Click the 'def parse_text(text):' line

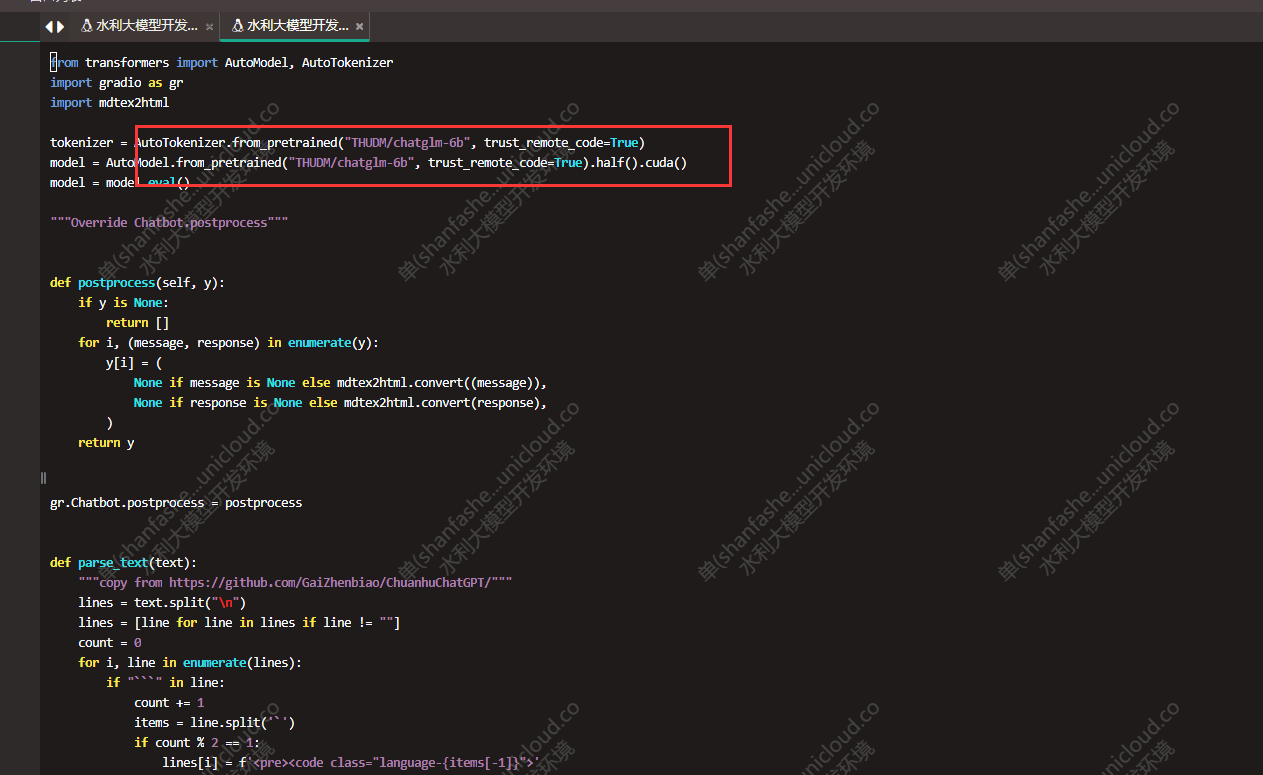124,562
